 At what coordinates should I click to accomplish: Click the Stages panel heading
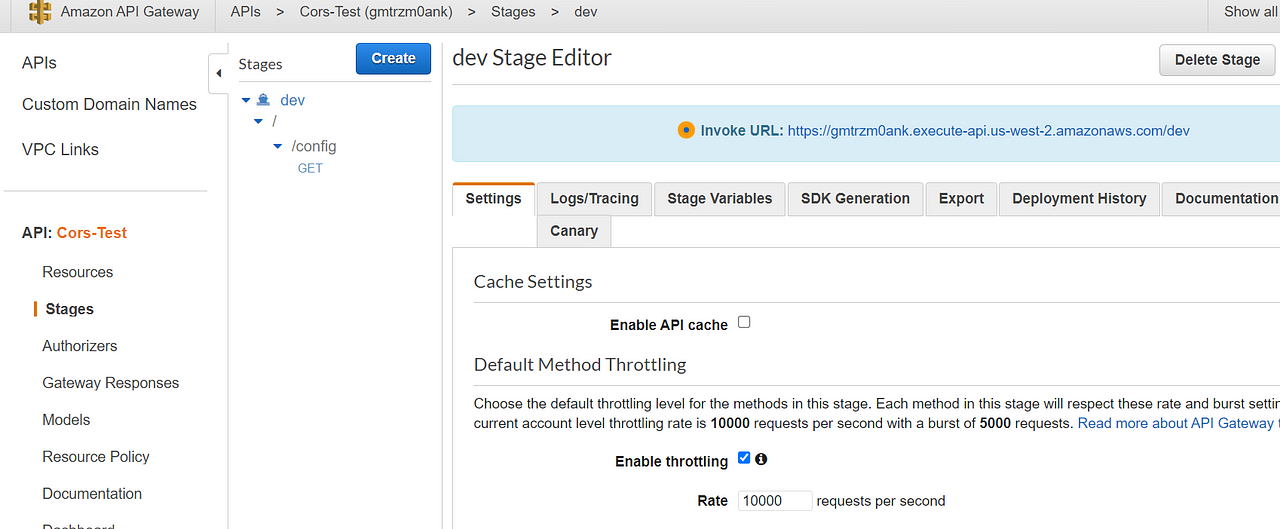[x=260, y=64]
